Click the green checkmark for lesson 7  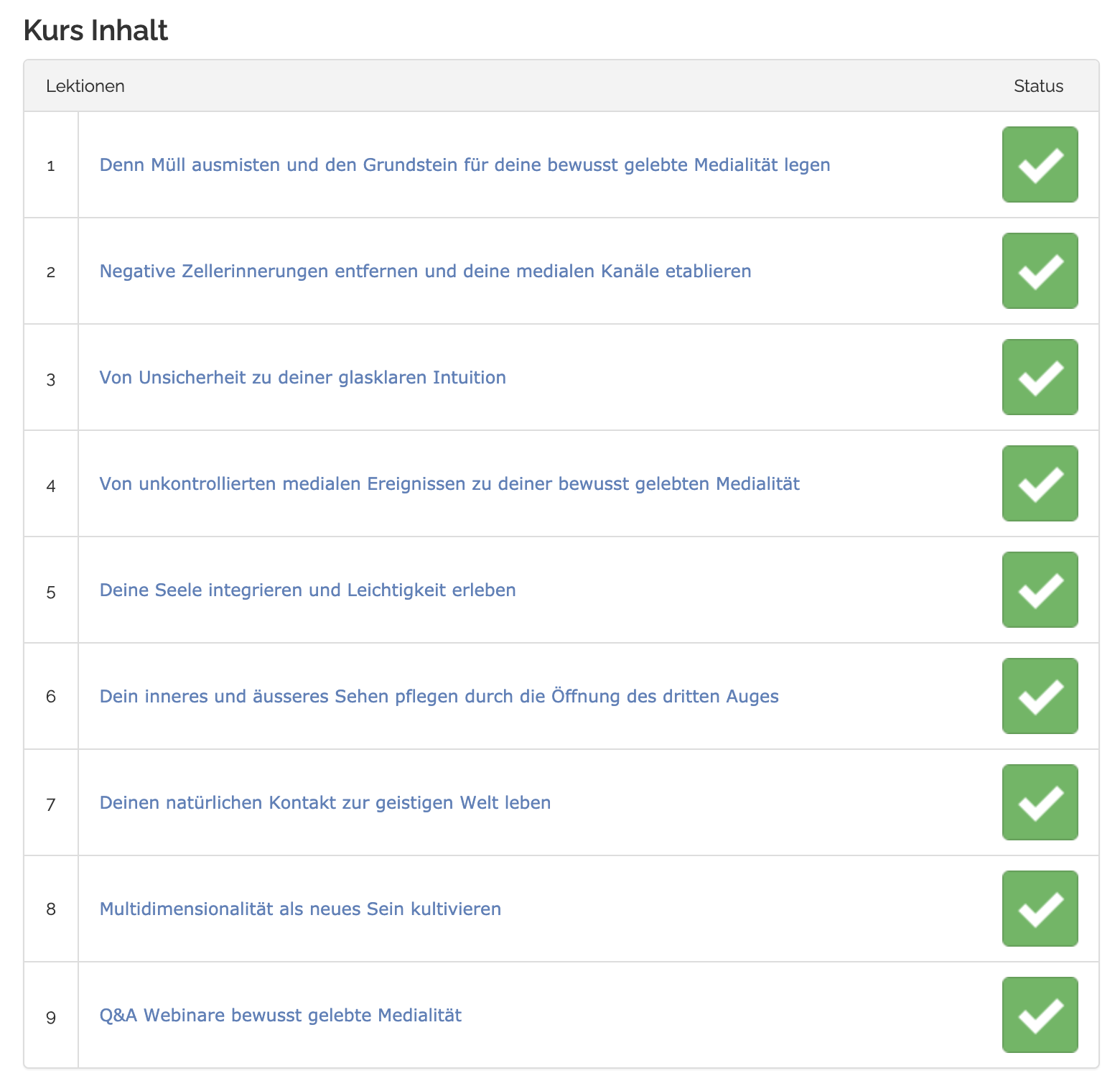click(1040, 802)
